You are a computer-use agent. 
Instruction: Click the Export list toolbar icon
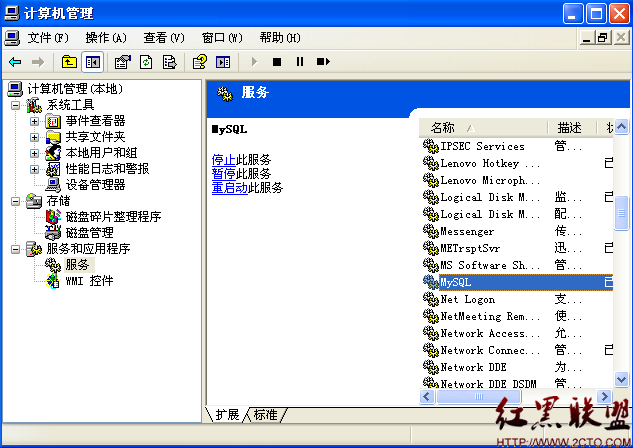169,62
